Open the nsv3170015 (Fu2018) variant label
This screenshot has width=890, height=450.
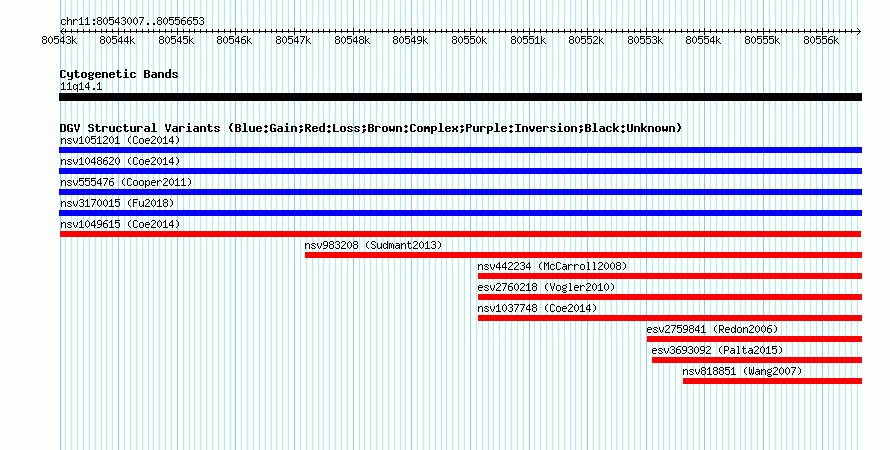(x=117, y=203)
